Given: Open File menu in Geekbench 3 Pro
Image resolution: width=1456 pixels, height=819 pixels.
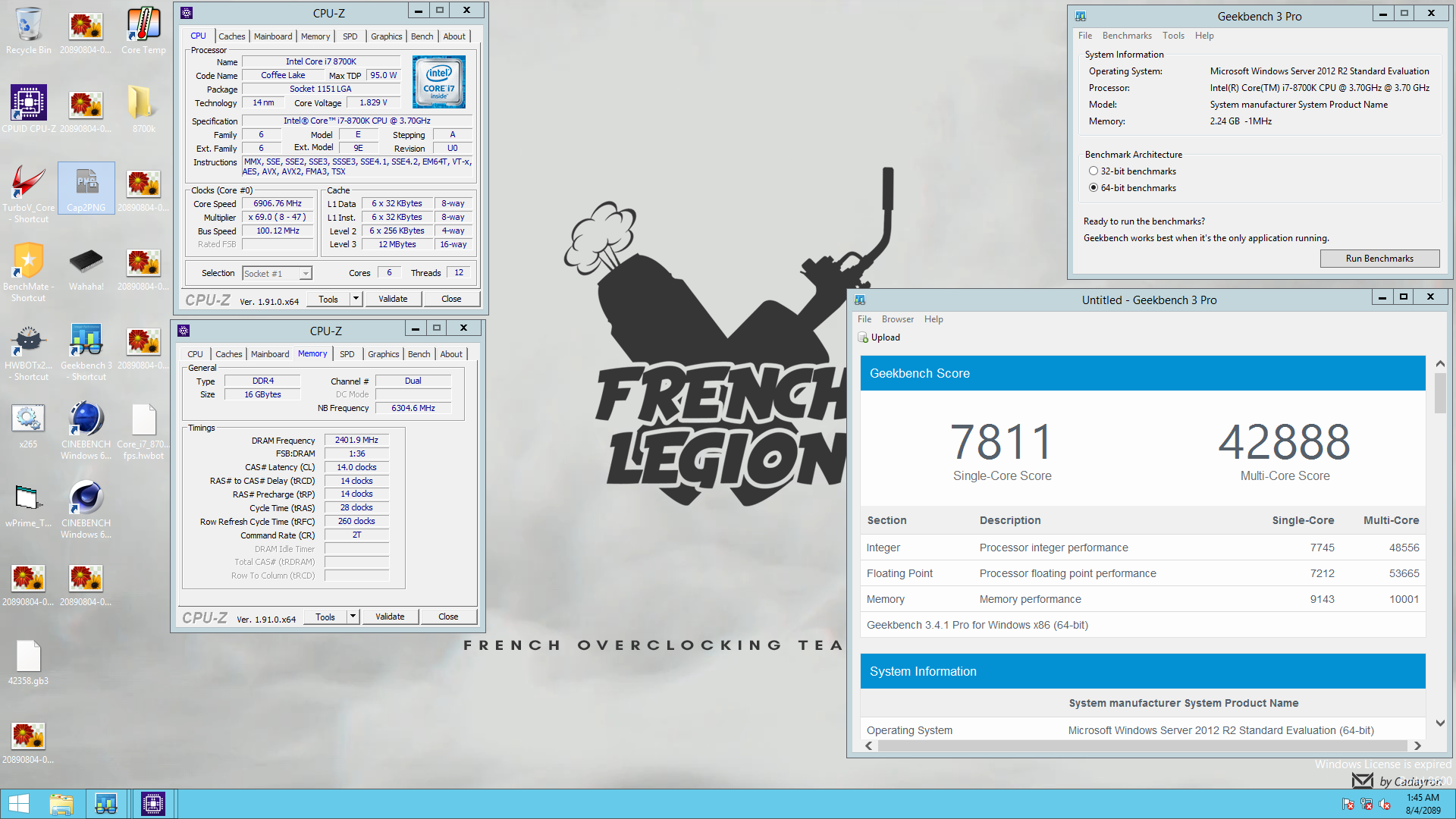Looking at the screenshot, I should (x=1085, y=36).
